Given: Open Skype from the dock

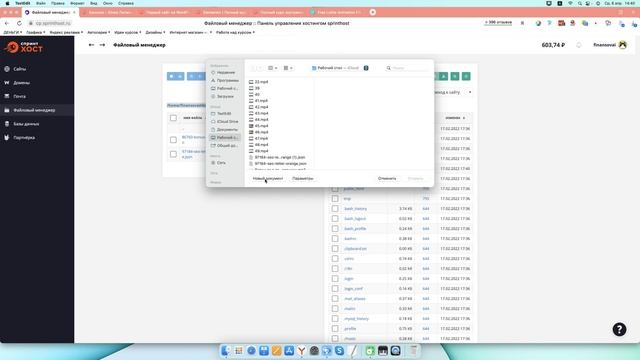Looking at the screenshot, I should (339, 351).
